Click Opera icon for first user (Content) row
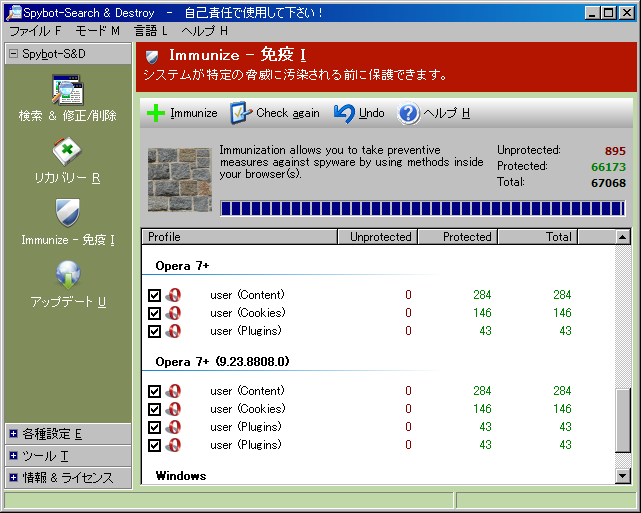The height and width of the screenshot is (513, 641). pyautogui.click(x=173, y=295)
